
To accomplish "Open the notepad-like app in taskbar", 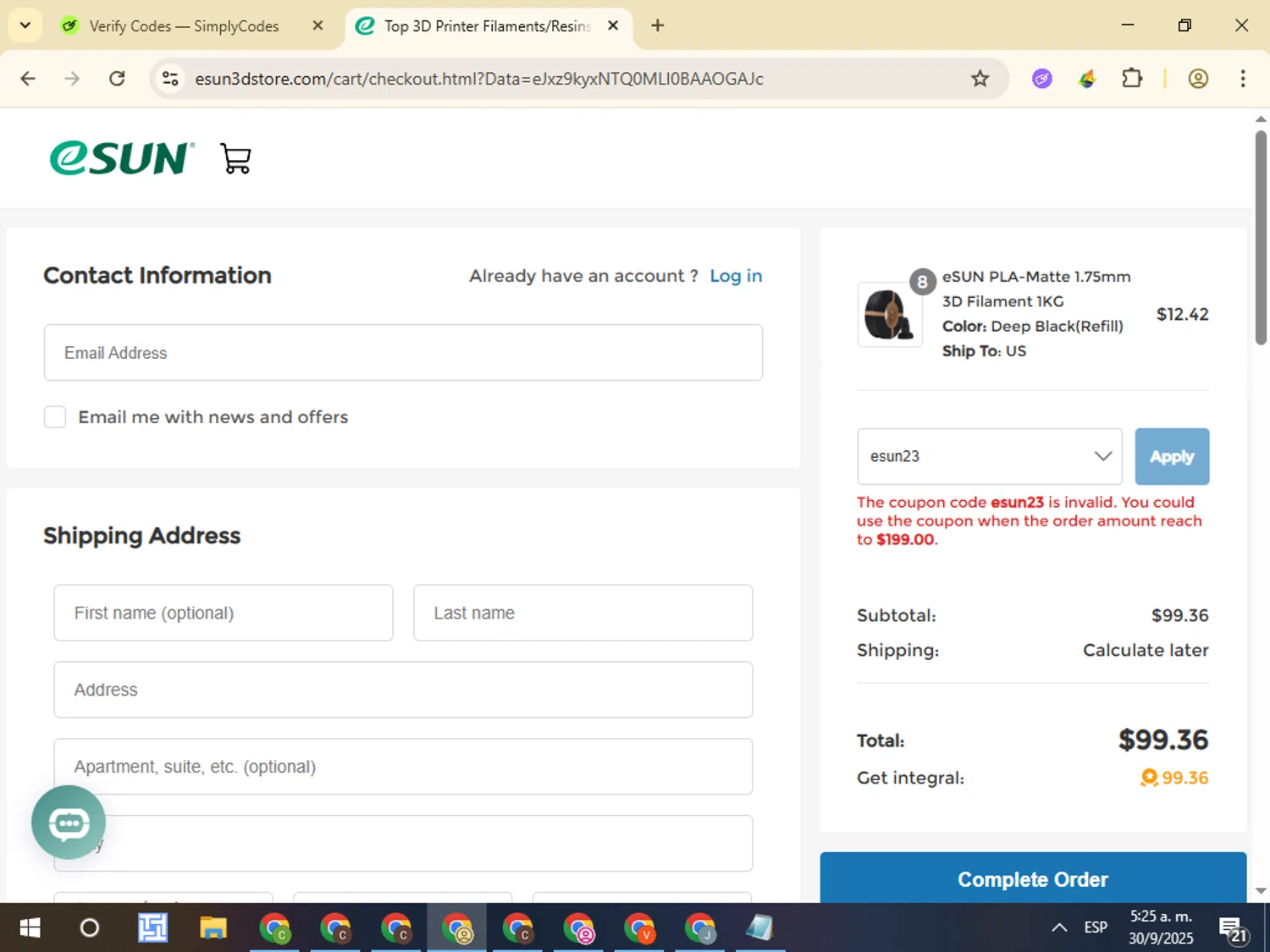I will click(759, 928).
